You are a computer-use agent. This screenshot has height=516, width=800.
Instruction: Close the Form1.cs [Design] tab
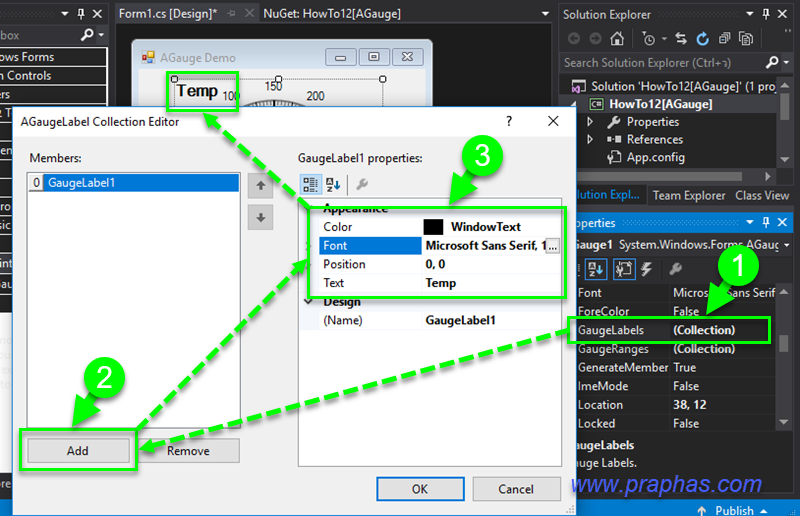[x=249, y=14]
